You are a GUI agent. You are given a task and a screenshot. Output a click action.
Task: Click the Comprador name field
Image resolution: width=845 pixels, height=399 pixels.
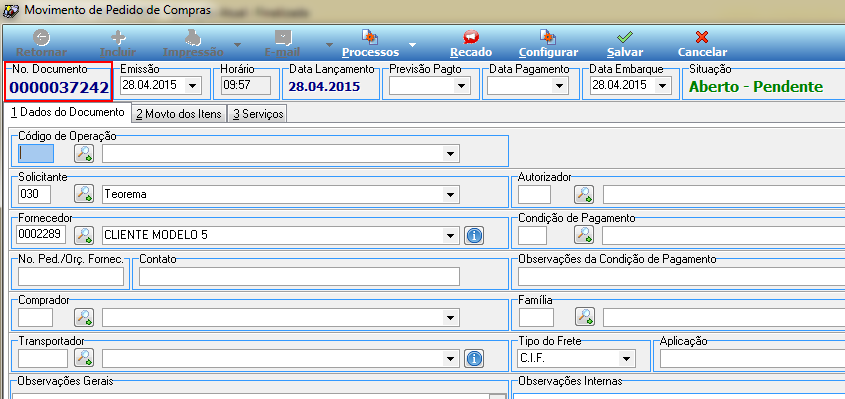(281, 318)
